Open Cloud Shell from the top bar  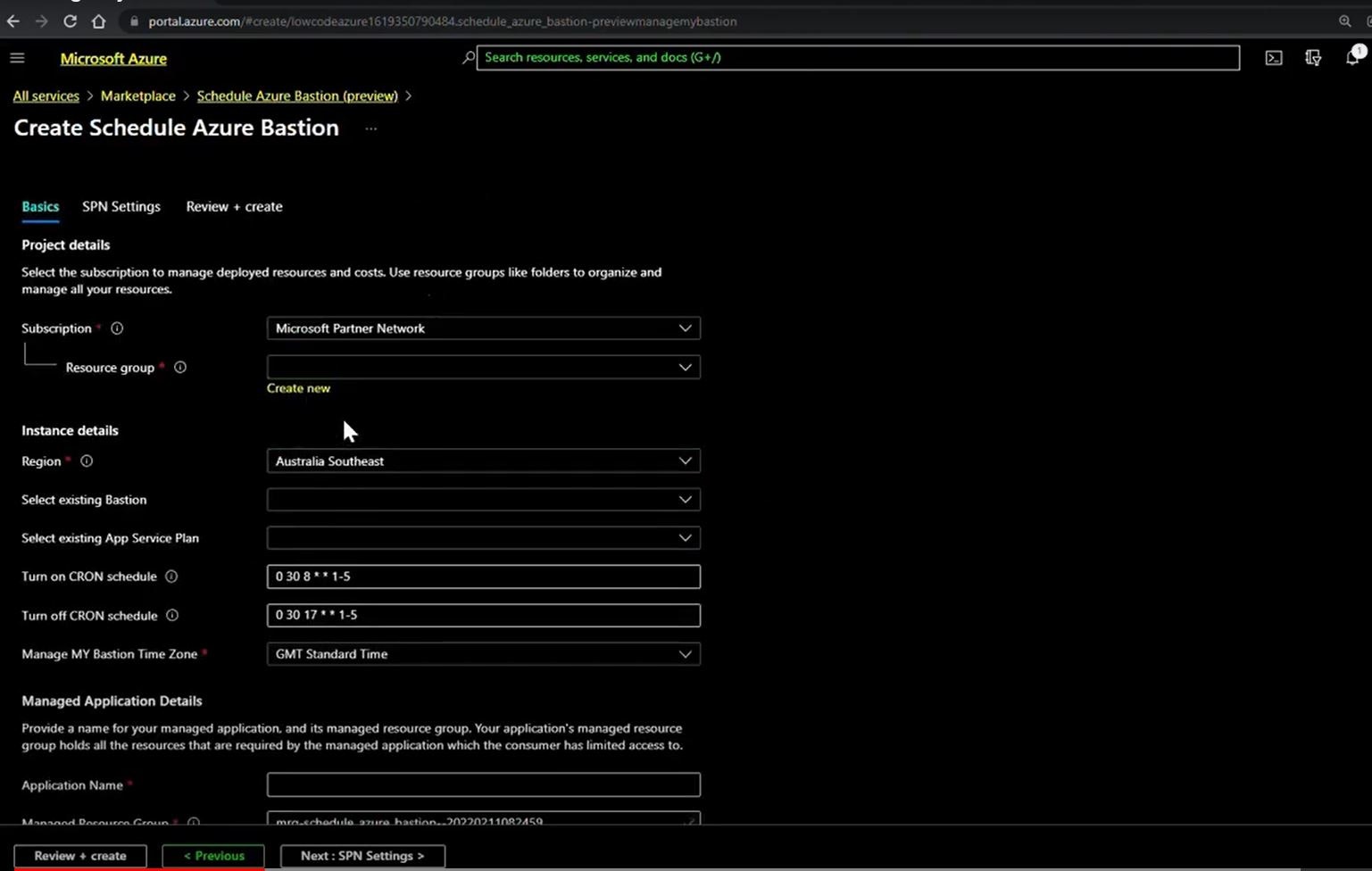[1274, 58]
